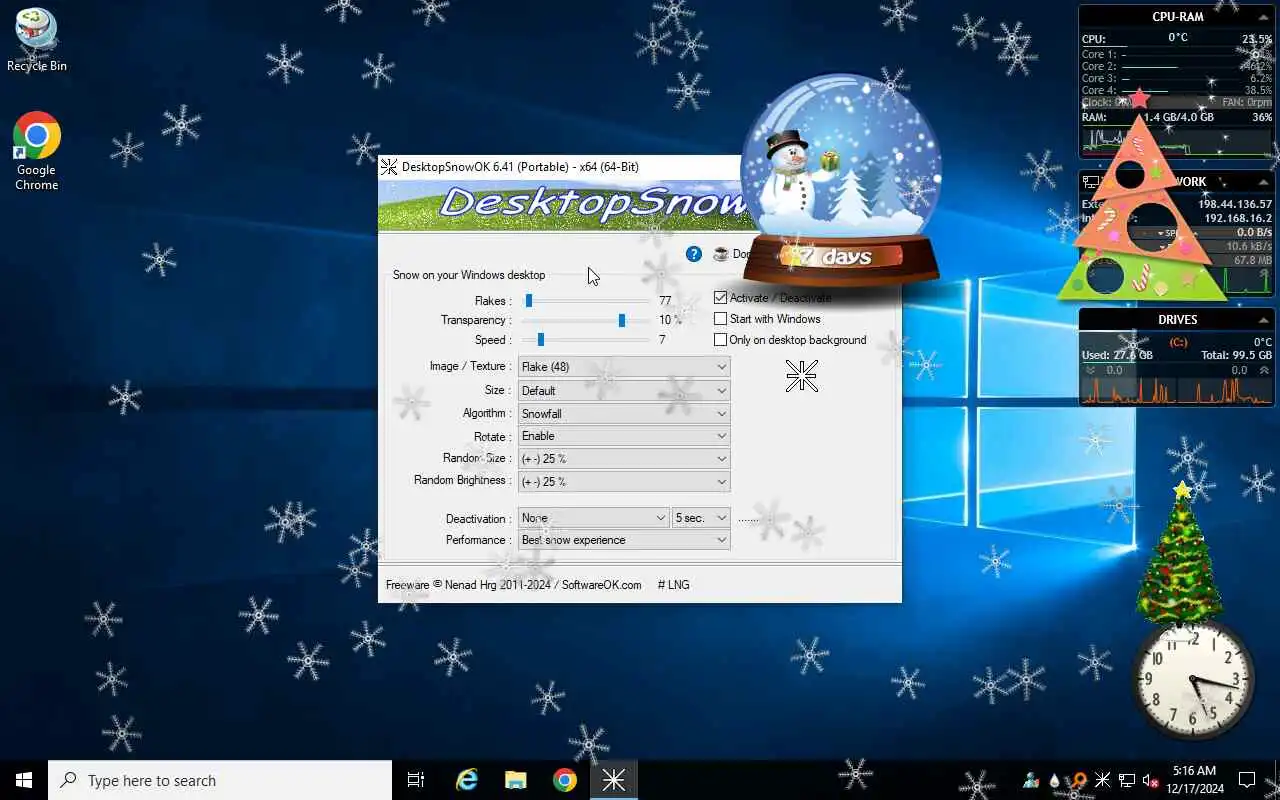
Task: Click the snowflake icon in system tray
Action: [1103, 780]
